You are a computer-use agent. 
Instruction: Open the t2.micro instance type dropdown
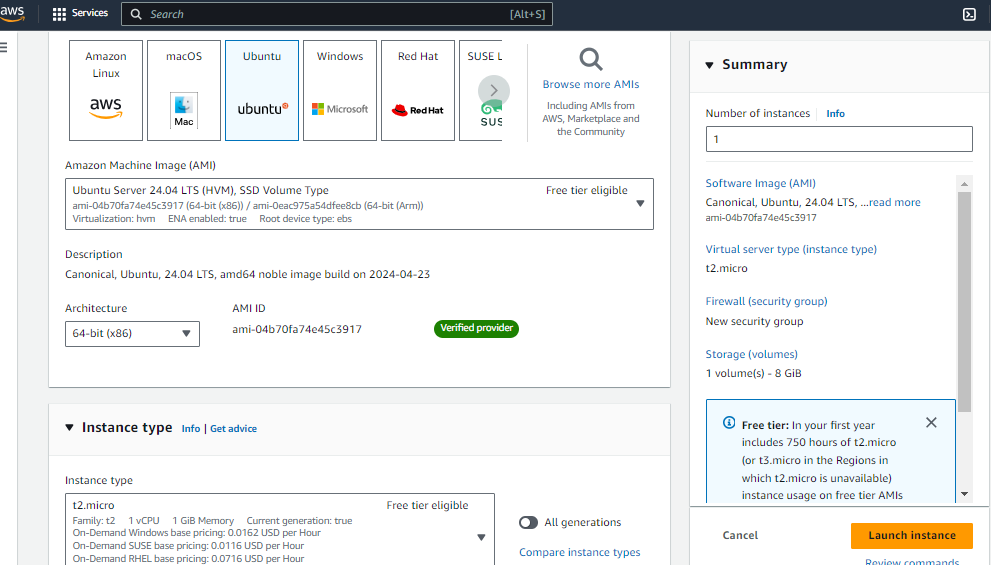pos(279,530)
